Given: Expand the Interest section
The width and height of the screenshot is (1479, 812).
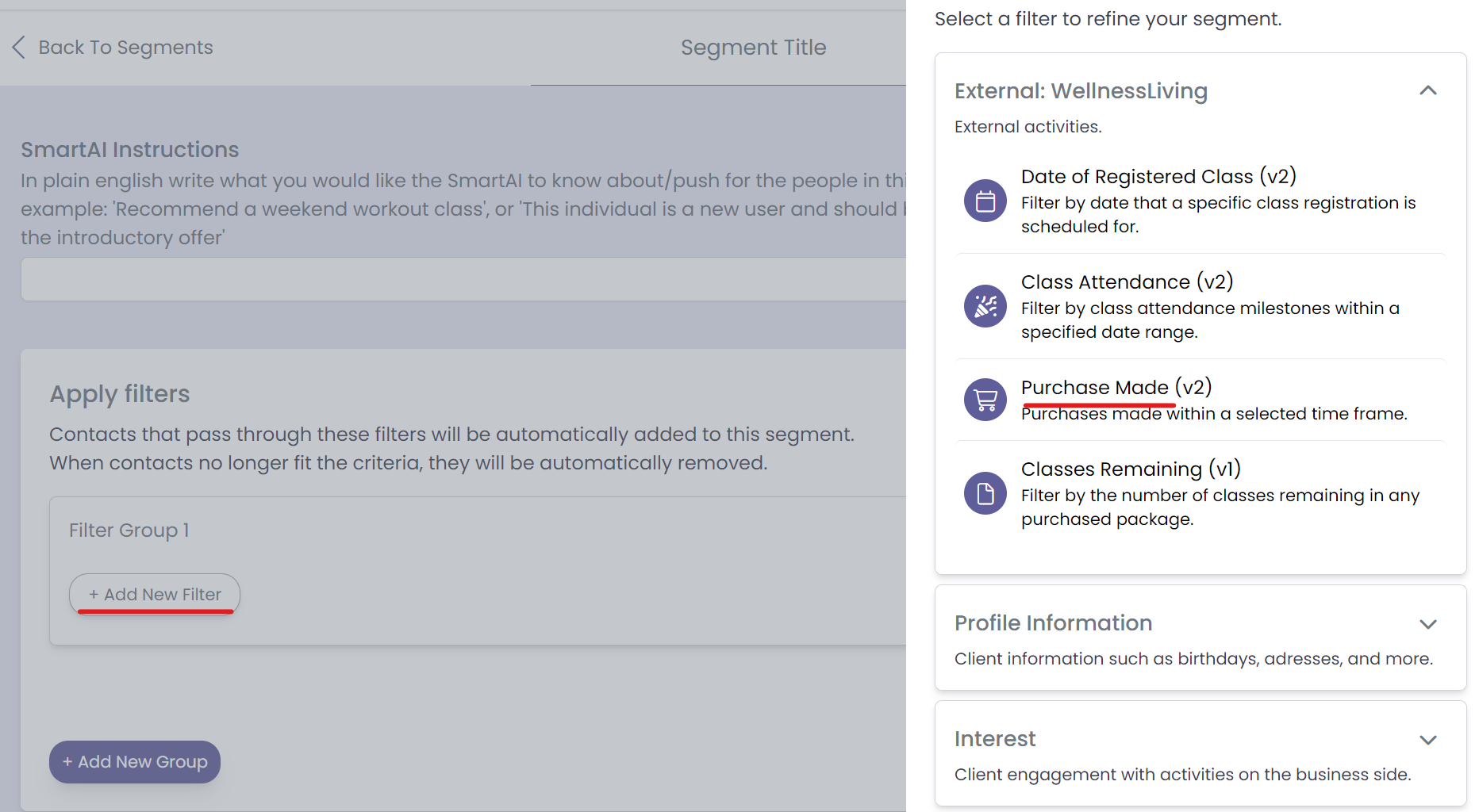Looking at the screenshot, I should [x=1428, y=739].
